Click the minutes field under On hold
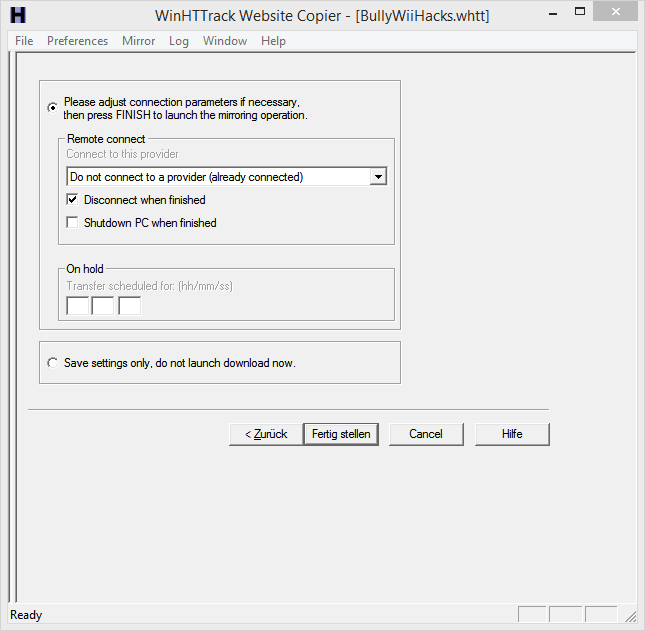 click(x=102, y=306)
